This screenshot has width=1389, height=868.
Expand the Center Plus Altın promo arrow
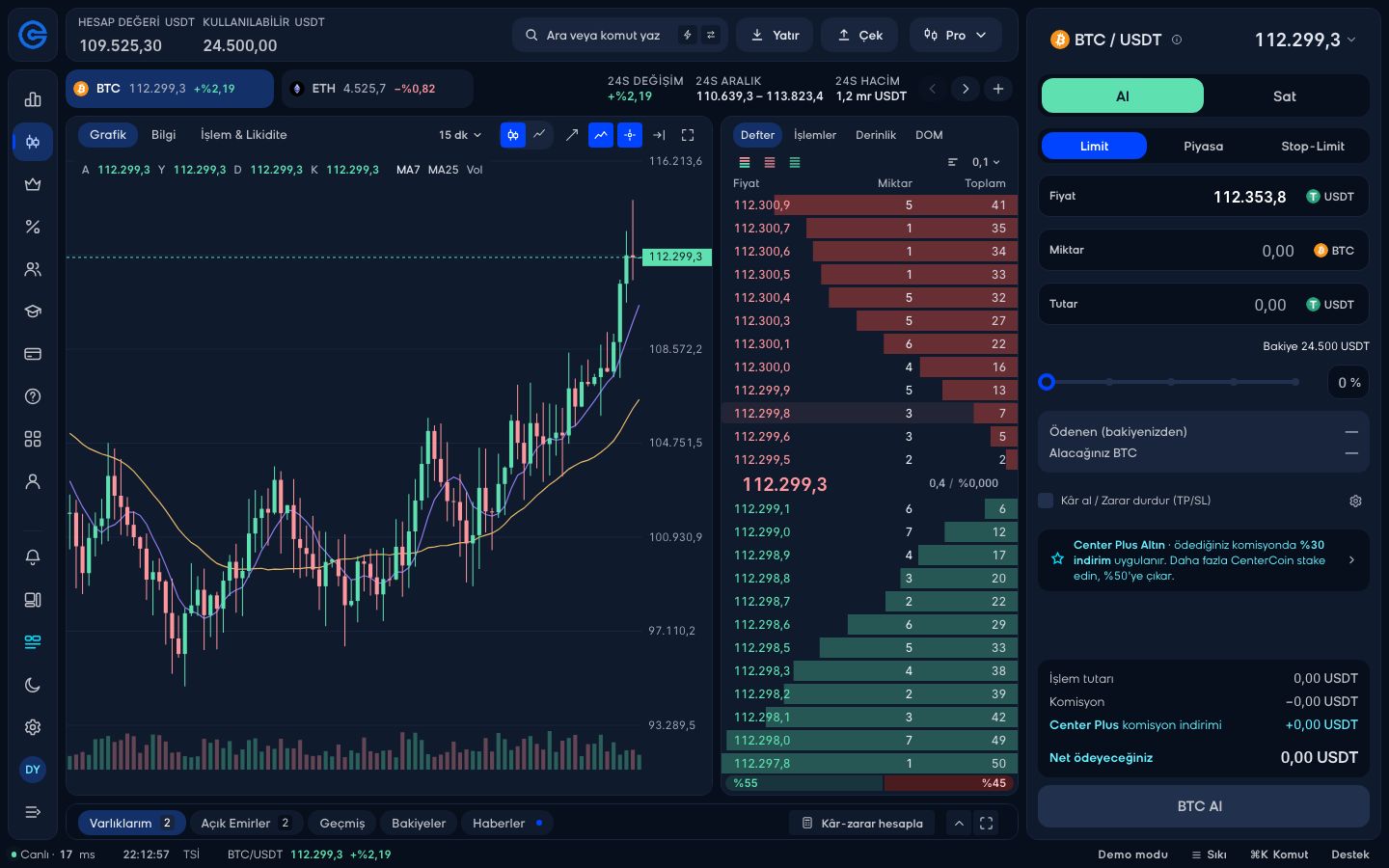(x=1351, y=559)
